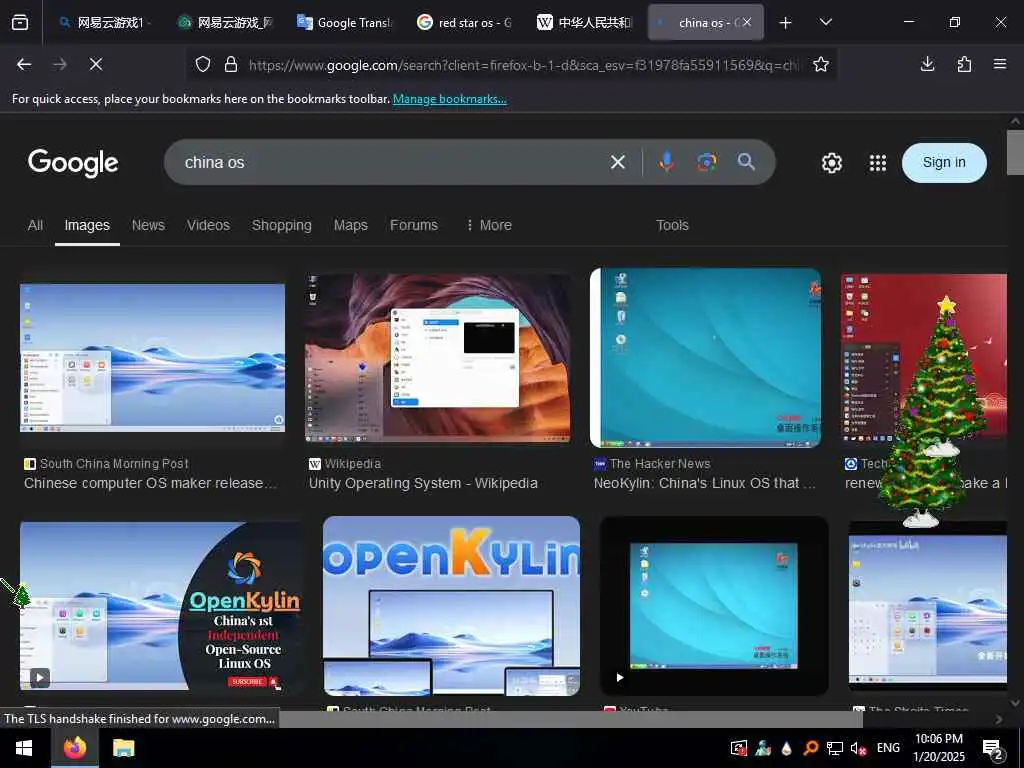Open the extensions puzzle icon
1024x768 pixels.
tap(964, 64)
